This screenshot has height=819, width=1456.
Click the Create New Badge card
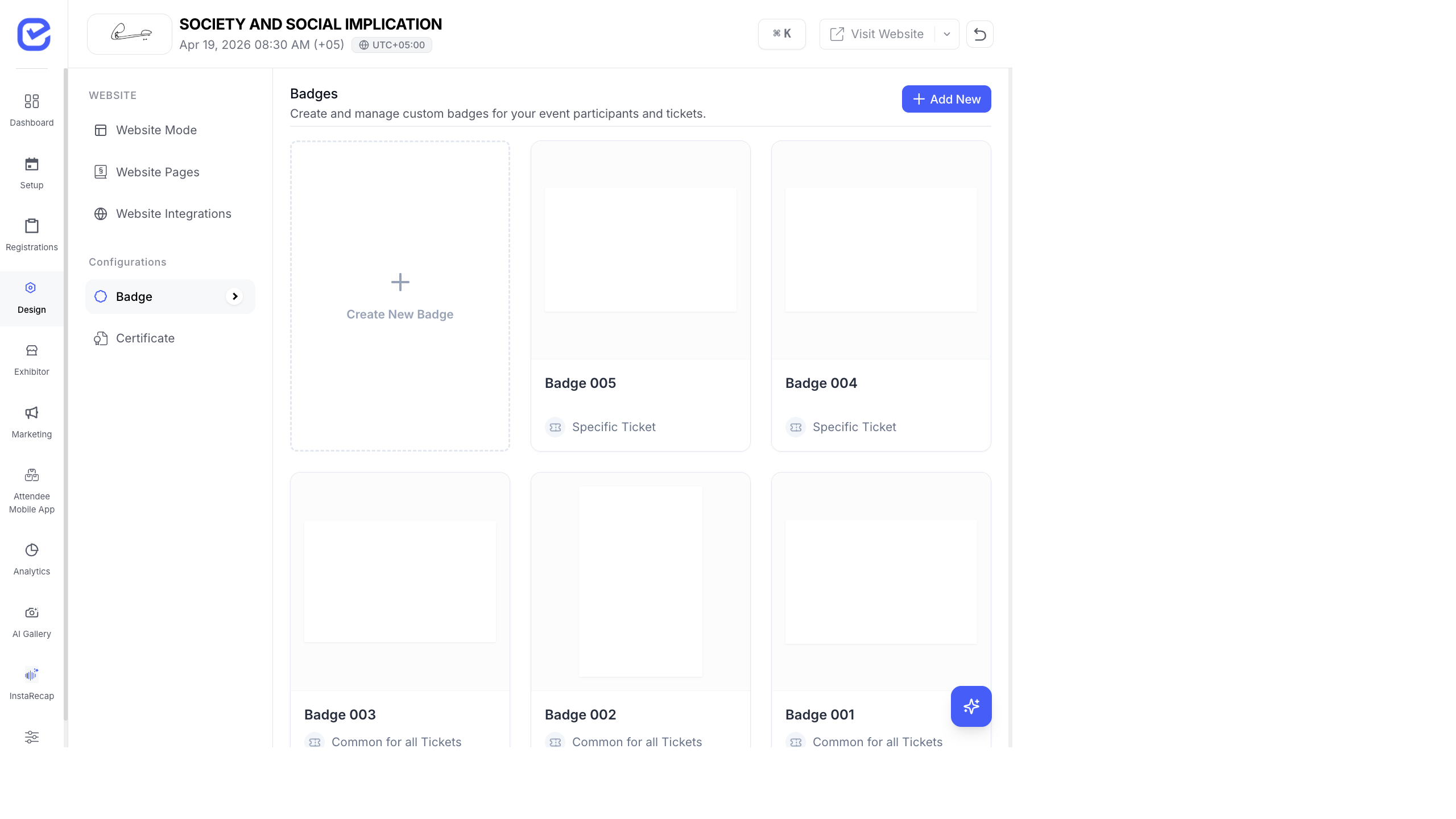[x=400, y=296]
